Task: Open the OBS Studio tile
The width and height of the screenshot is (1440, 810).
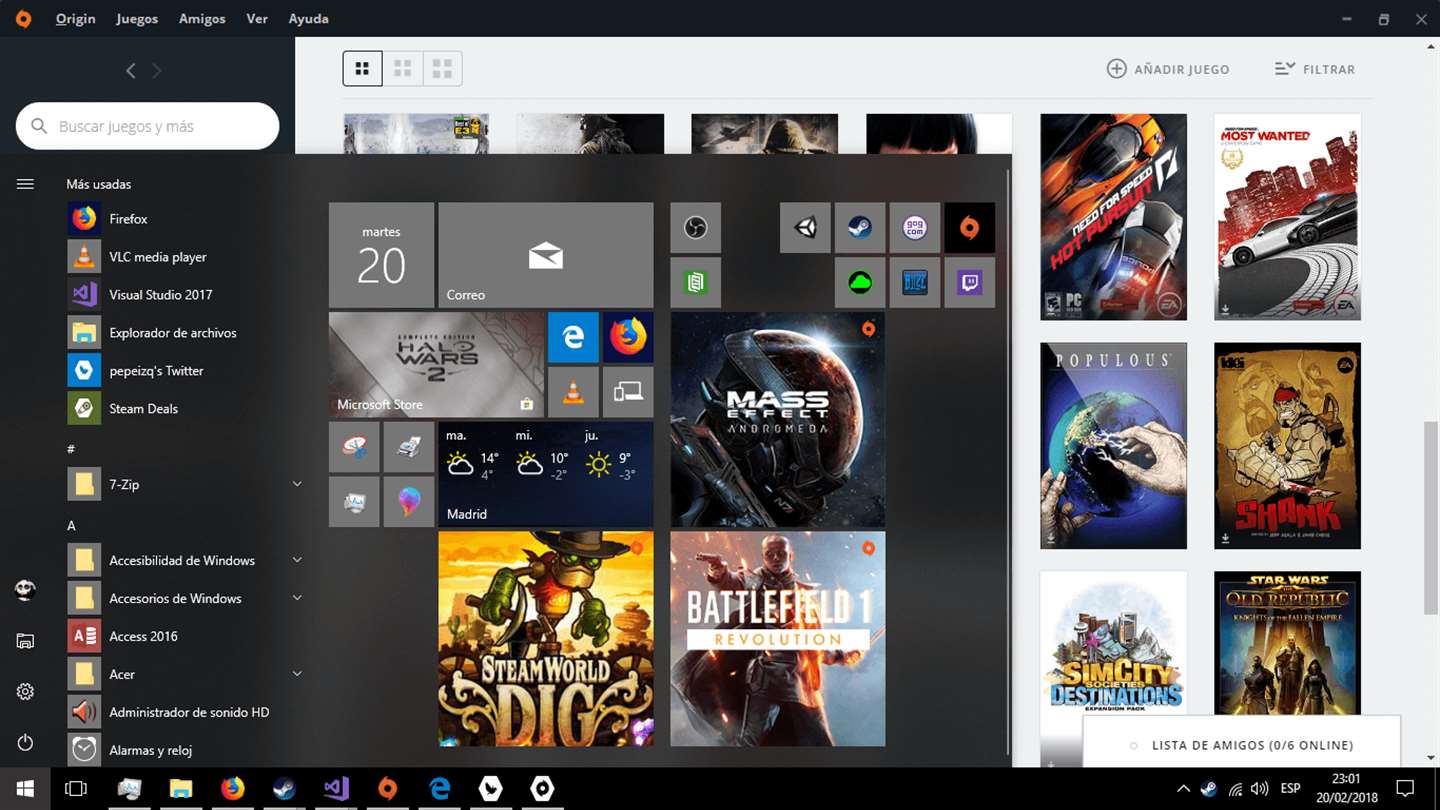Action: pos(695,228)
